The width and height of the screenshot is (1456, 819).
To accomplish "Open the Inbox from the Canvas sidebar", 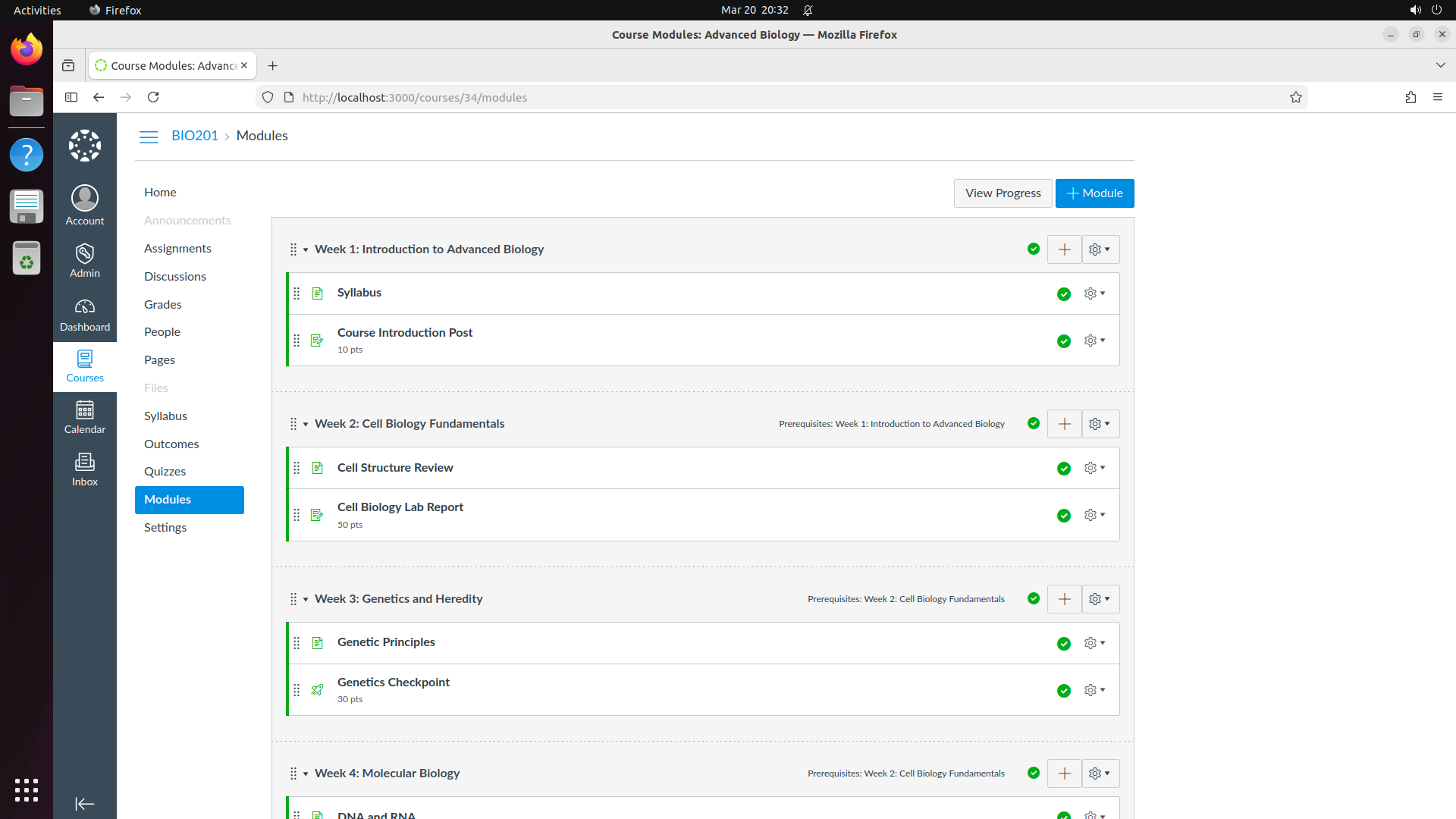I will click(x=84, y=468).
